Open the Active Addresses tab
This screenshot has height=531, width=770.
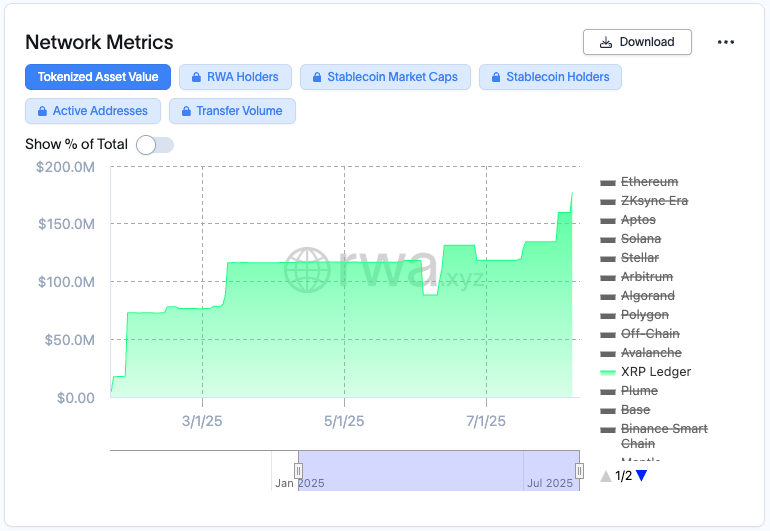(93, 111)
